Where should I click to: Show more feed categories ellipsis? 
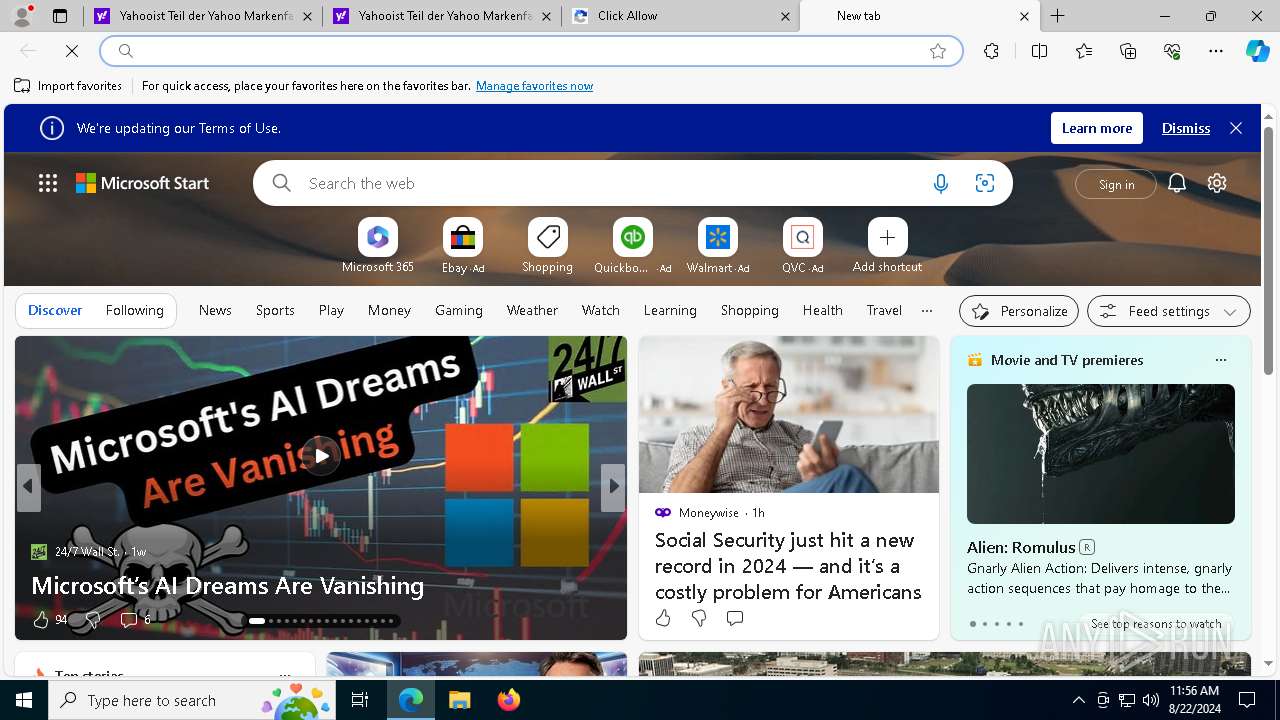927,311
